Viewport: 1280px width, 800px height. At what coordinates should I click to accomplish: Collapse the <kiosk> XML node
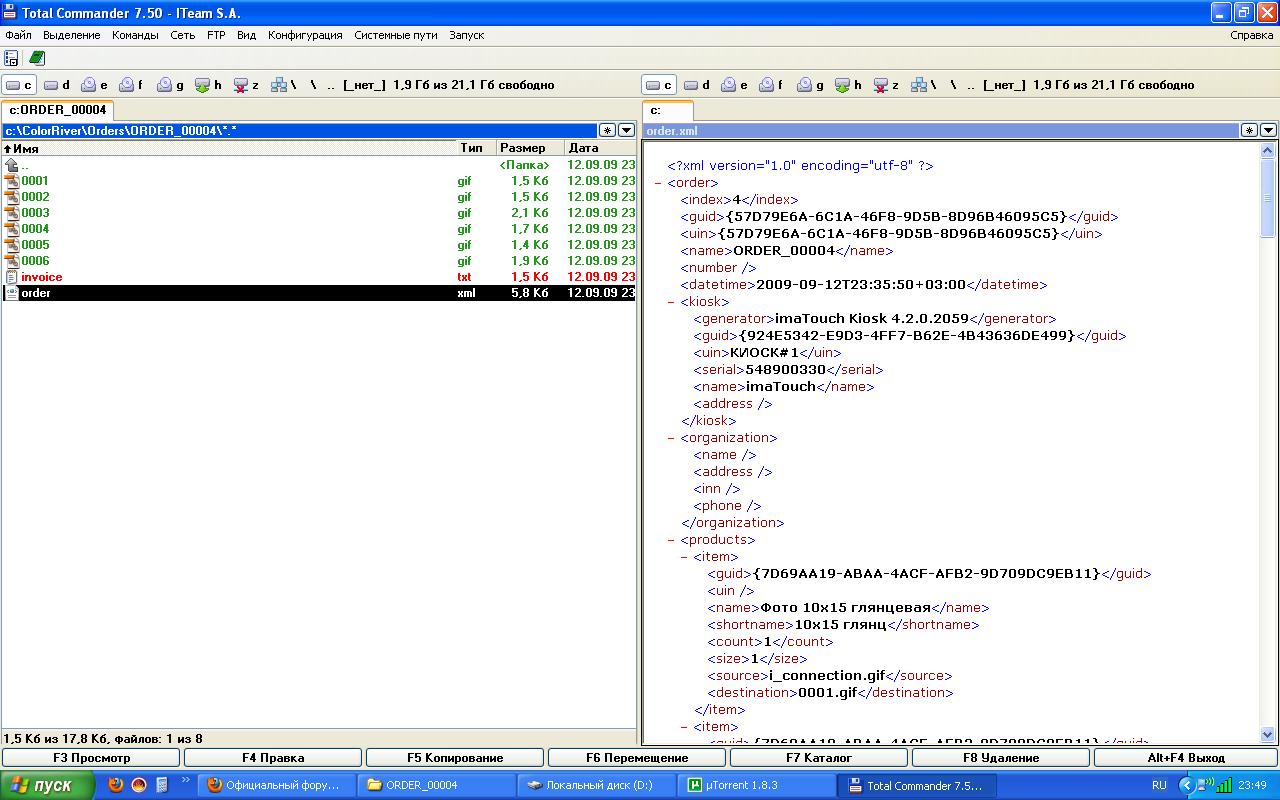point(671,301)
